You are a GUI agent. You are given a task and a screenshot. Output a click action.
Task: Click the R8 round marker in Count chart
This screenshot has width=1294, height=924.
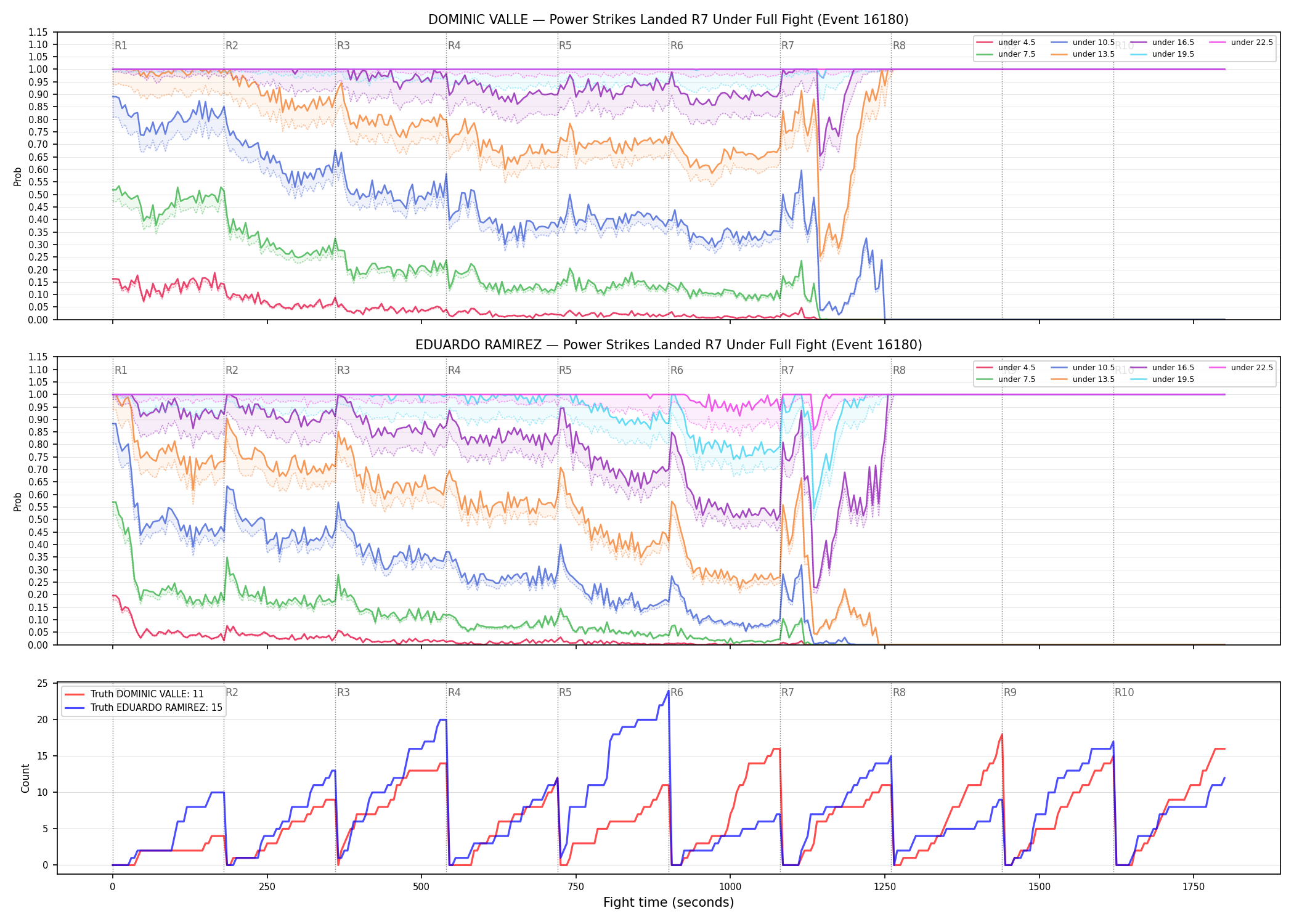[899, 692]
